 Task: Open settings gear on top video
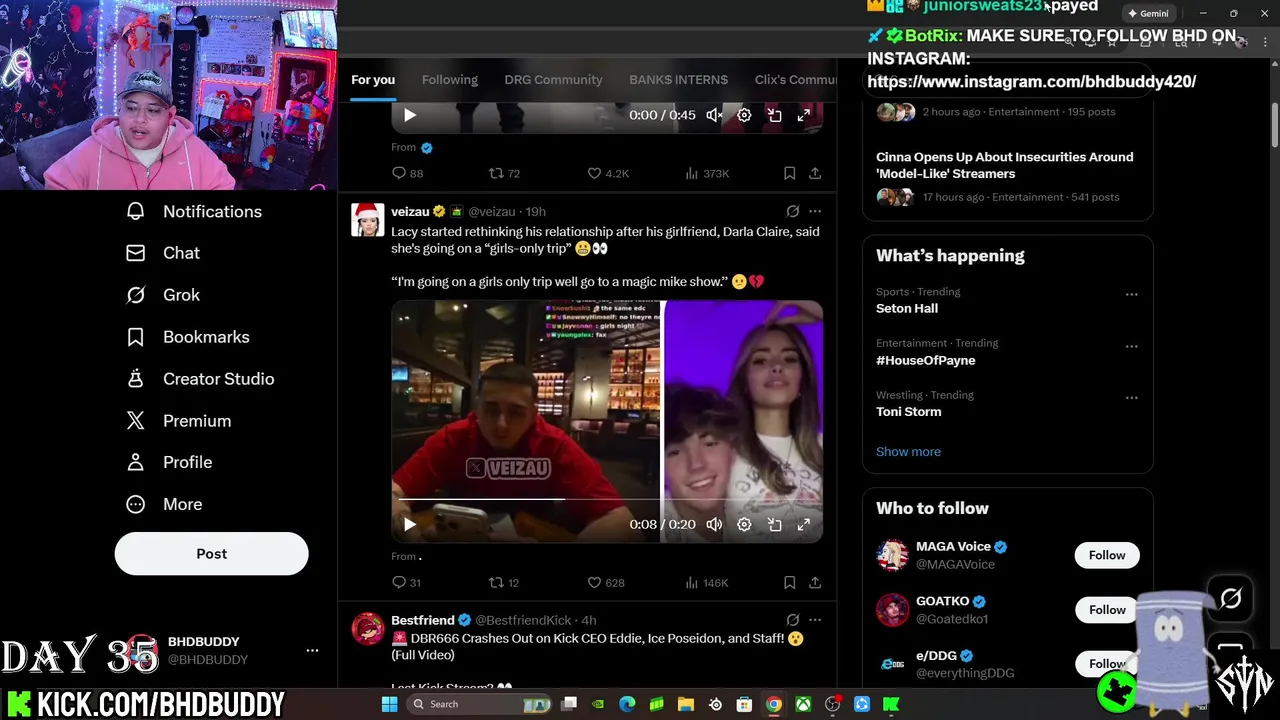(744, 115)
